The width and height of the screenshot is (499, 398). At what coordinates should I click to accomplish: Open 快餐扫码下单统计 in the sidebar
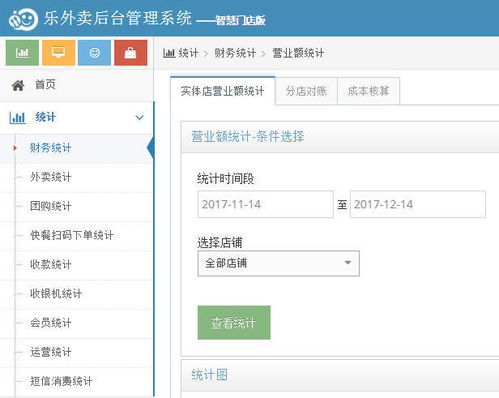(77, 235)
